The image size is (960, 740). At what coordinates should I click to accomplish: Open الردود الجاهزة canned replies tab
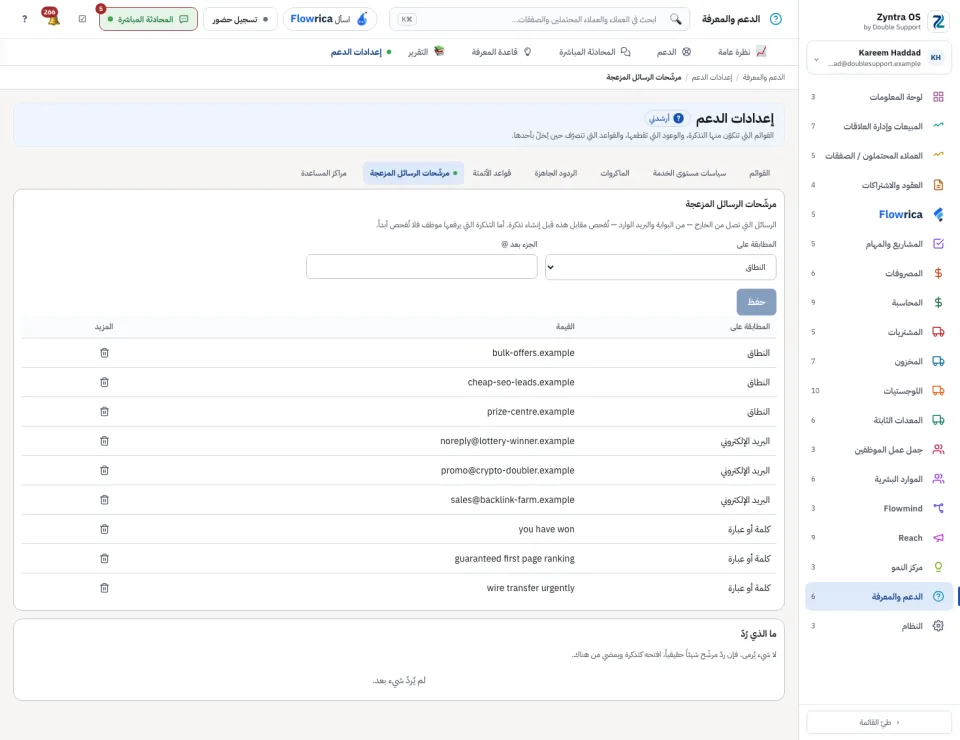coord(555,173)
